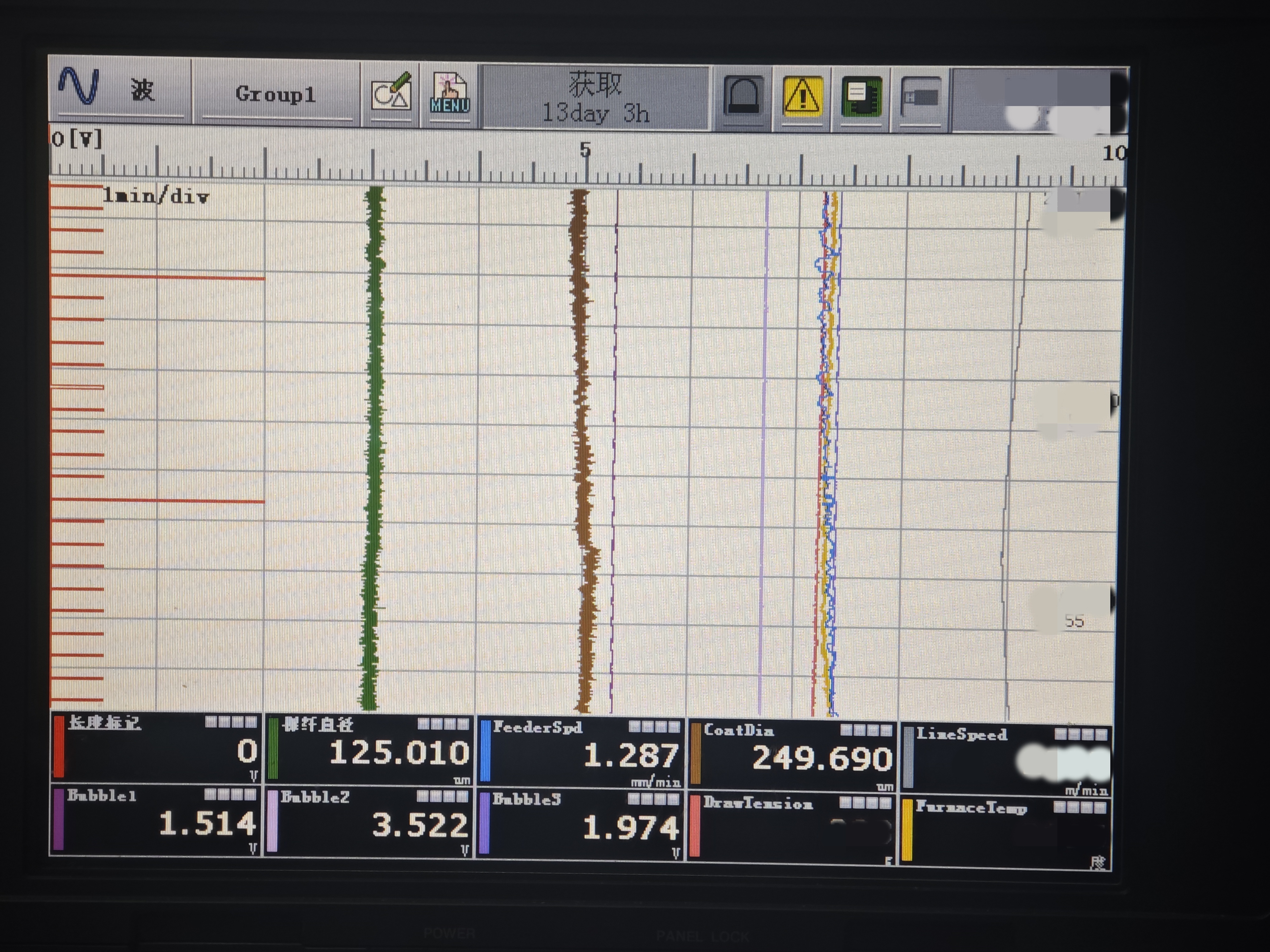Image resolution: width=1270 pixels, height=952 pixels.
Task: Click the alarm bell icon
Action: pos(743,96)
